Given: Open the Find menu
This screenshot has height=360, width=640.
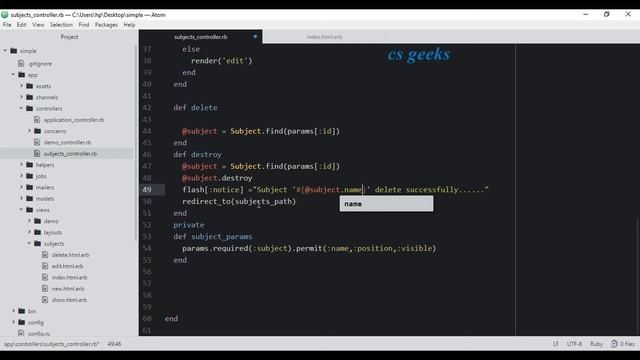Looking at the screenshot, I should [84, 25].
